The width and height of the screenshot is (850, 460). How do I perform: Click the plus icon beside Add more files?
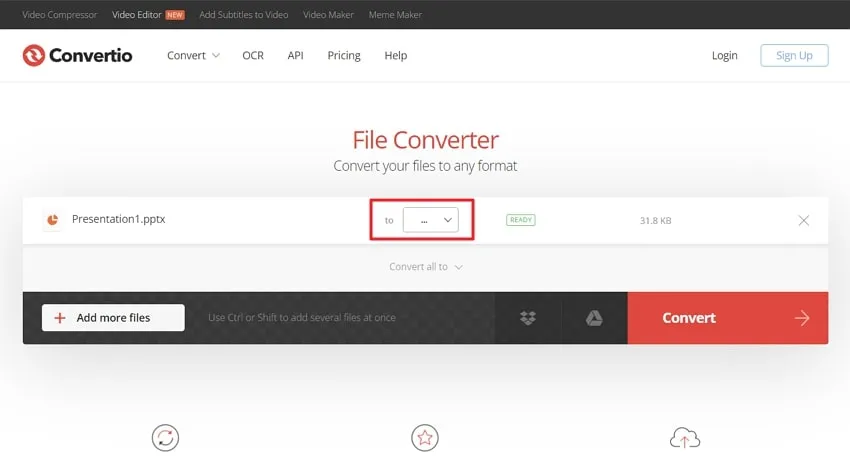click(60, 318)
